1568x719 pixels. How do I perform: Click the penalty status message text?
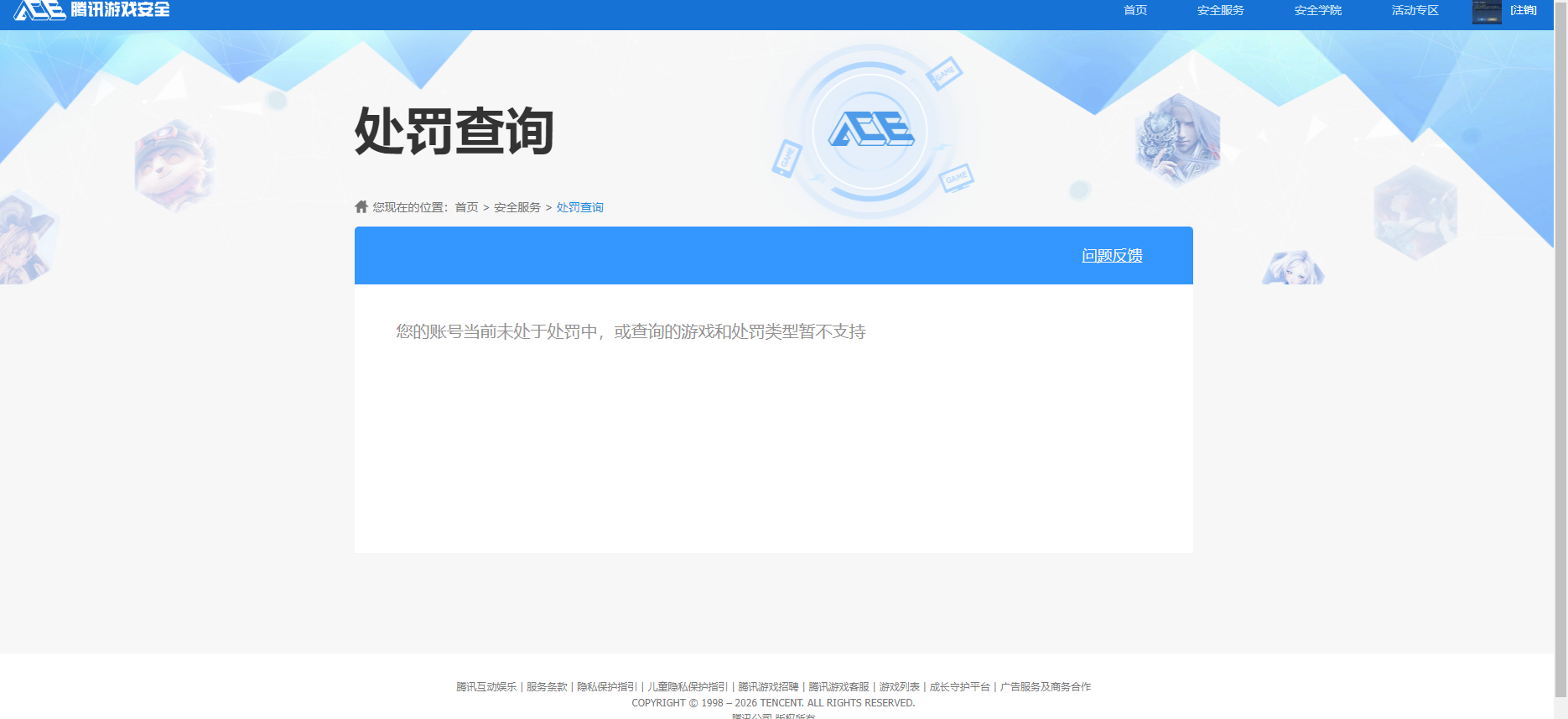point(631,331)
